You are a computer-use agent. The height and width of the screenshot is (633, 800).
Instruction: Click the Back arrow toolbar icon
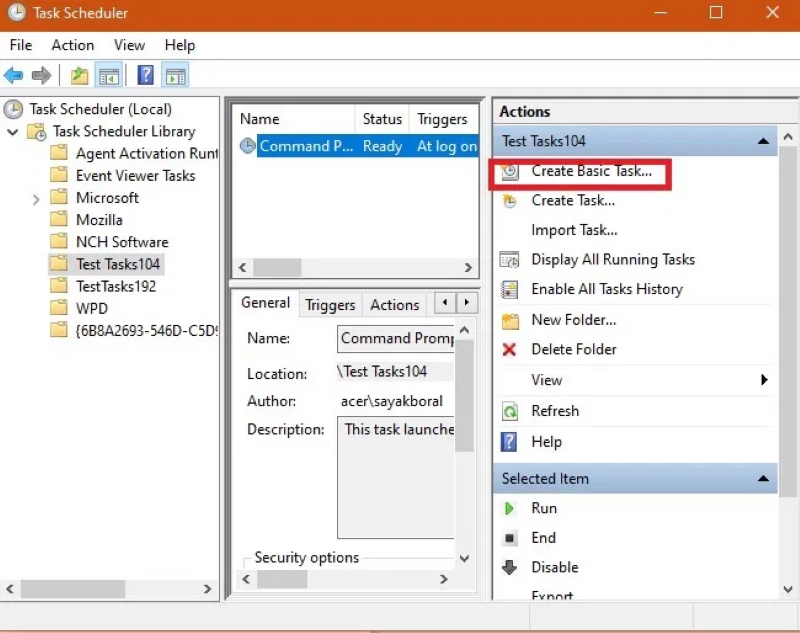(x=14, y=76)
